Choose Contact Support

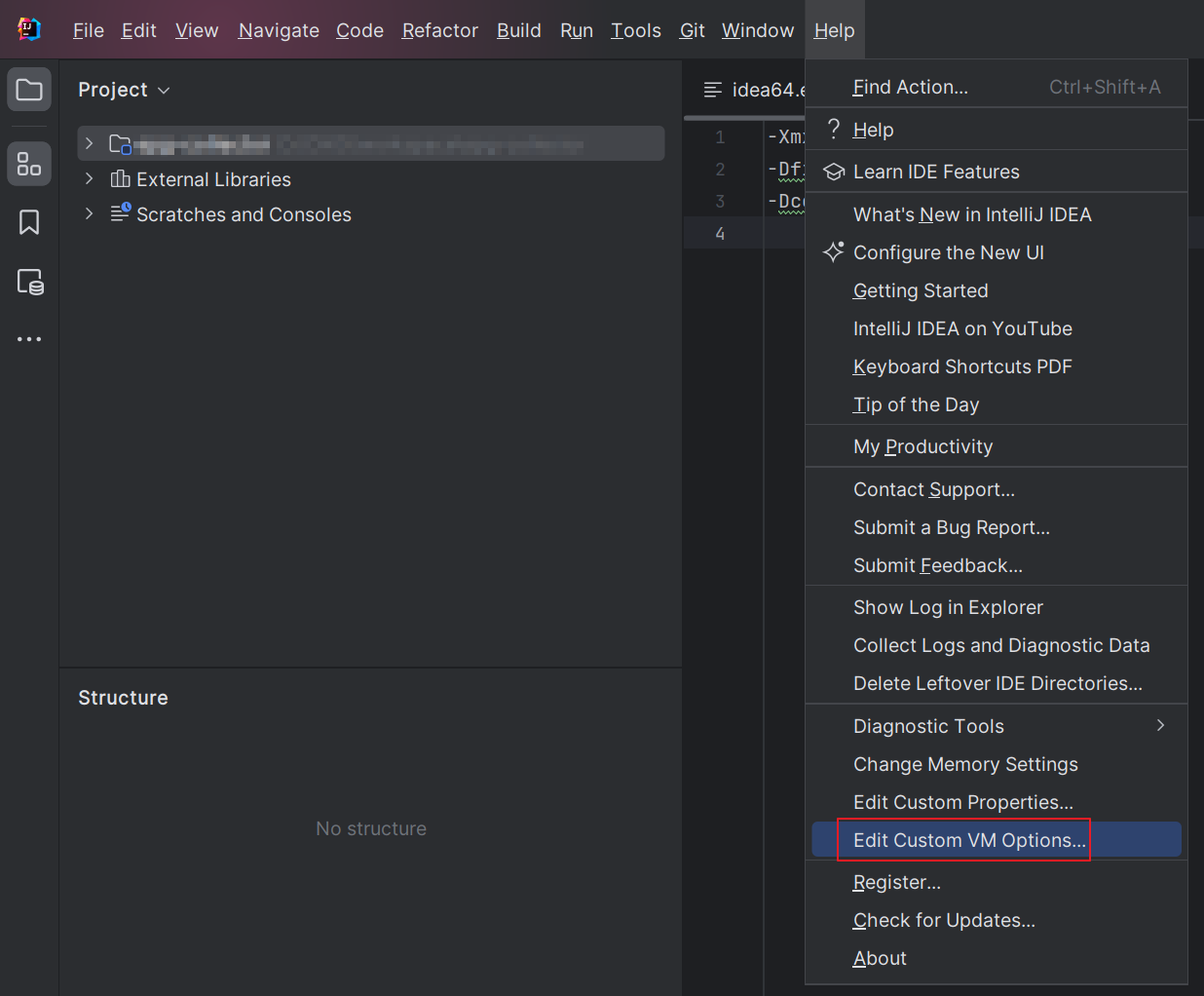997,489
